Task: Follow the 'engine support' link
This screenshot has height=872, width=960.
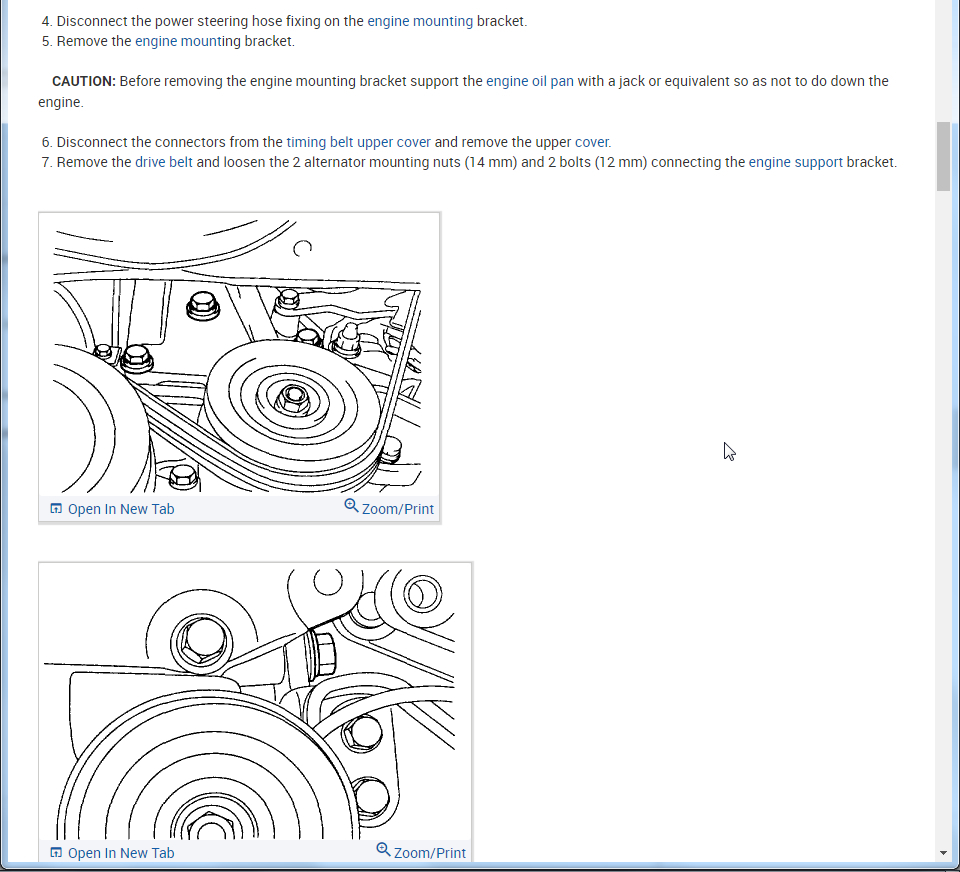Action: tap(795, 162)
